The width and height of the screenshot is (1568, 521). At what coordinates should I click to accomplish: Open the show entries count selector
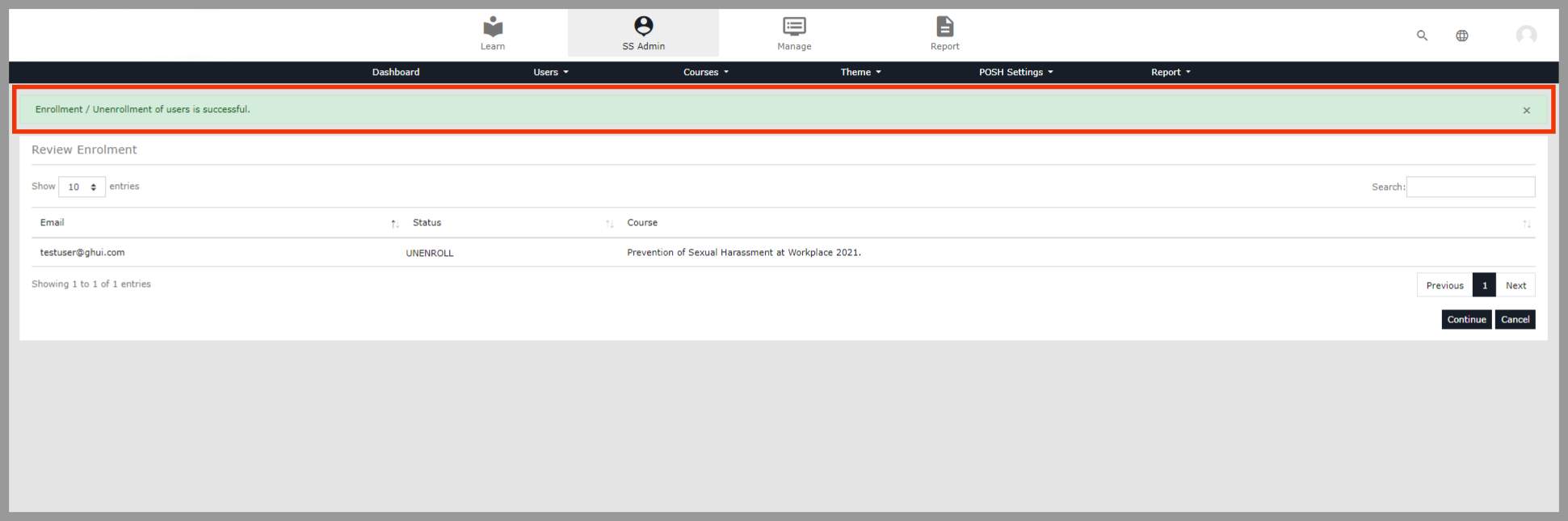coord(82,187)
